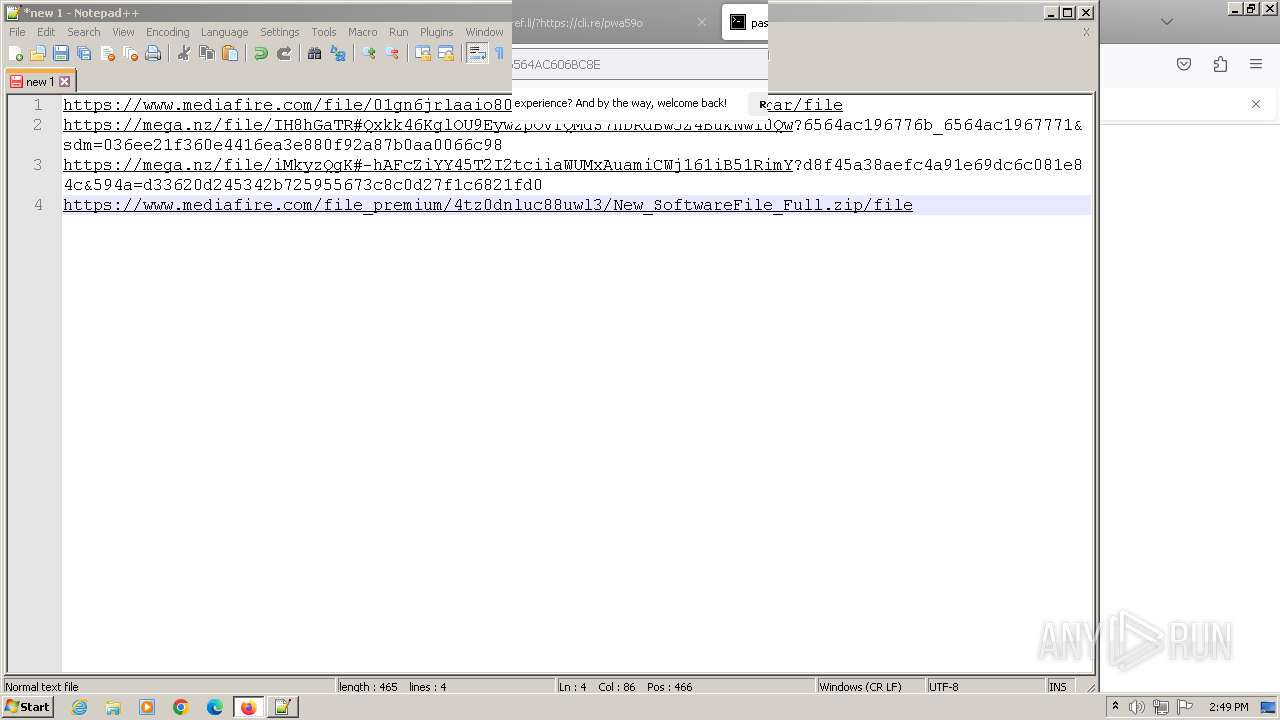Viewport: 1280px width, 720px height.
Task: Paste clipboard with the Paste icon
Action: [230, 54]
